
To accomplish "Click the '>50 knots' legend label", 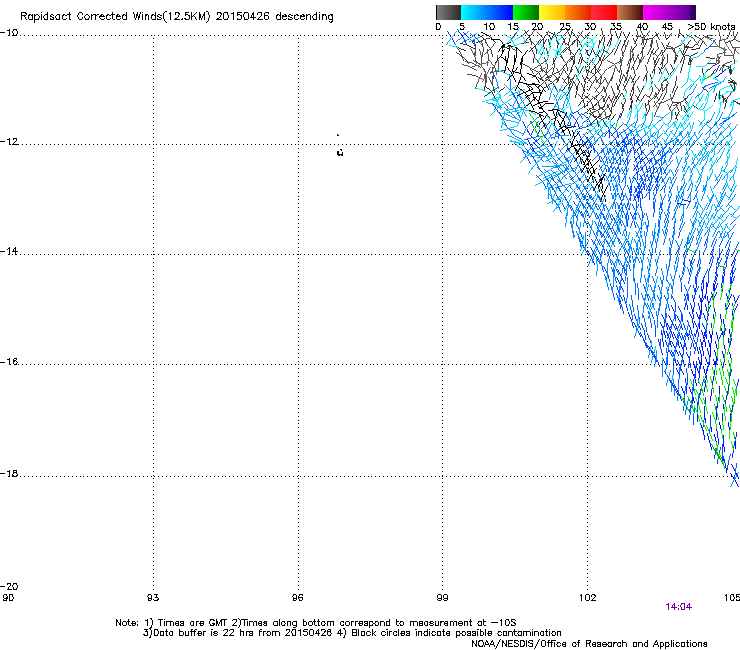I will [711, 27].
